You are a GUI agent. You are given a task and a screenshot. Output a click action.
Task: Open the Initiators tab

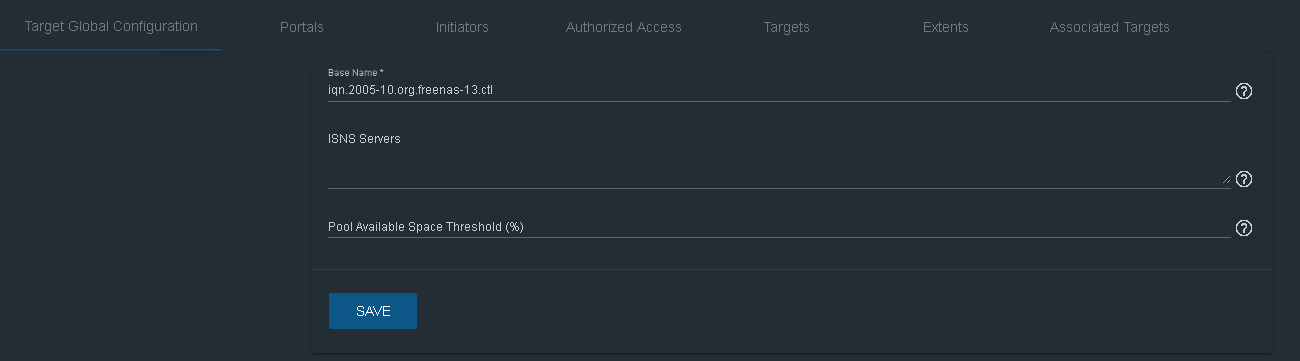(462, 27)
